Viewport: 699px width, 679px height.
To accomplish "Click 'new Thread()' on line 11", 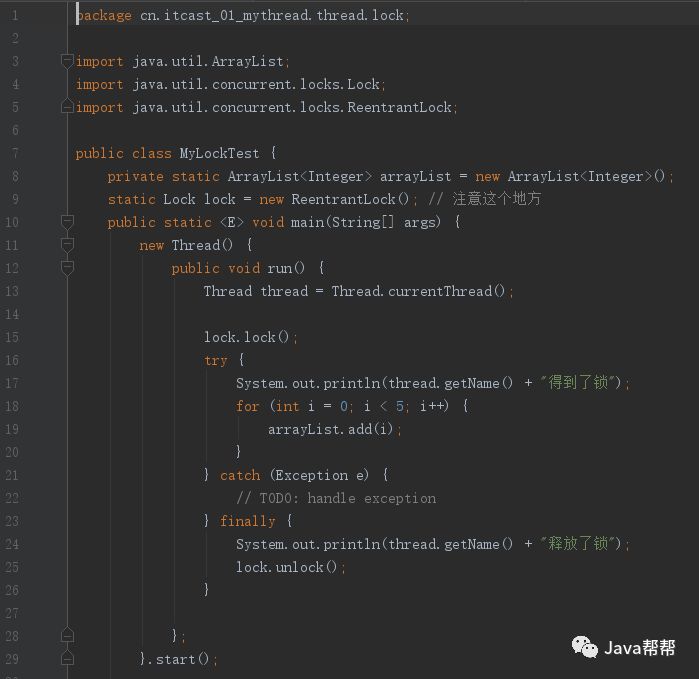I will click(186, 245).
